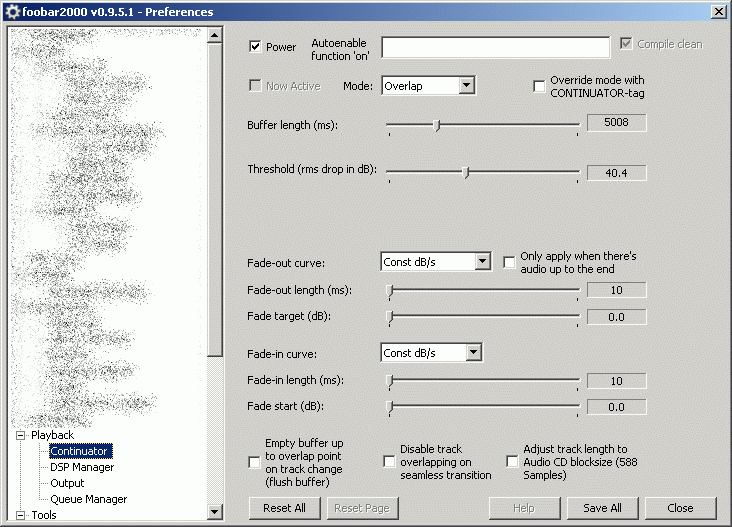Click the Fade target dB slider handle
This screenshot has height=527, width=732.
coord(390,317)
